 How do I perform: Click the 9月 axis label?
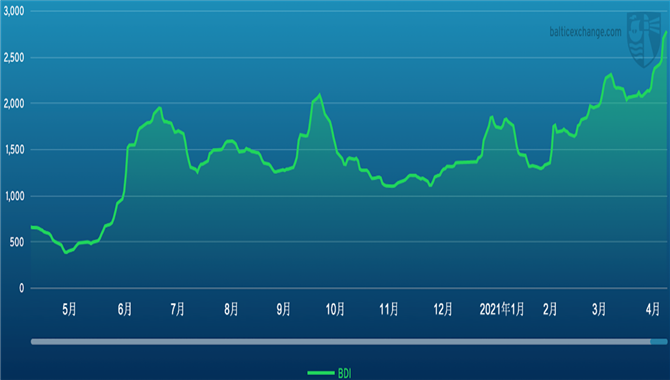coord(283,309)
